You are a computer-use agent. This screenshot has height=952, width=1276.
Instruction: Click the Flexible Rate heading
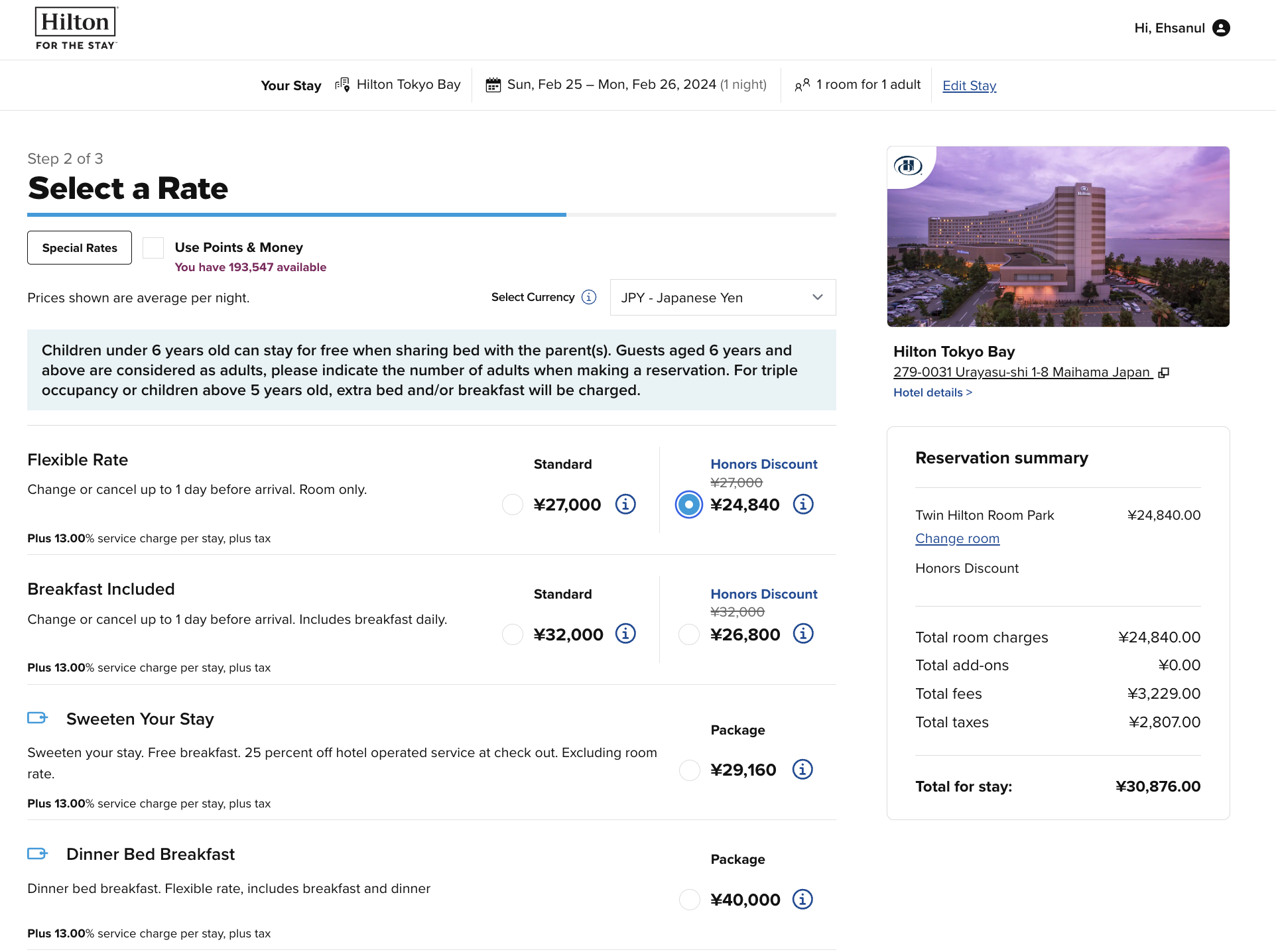pos(78,460)
